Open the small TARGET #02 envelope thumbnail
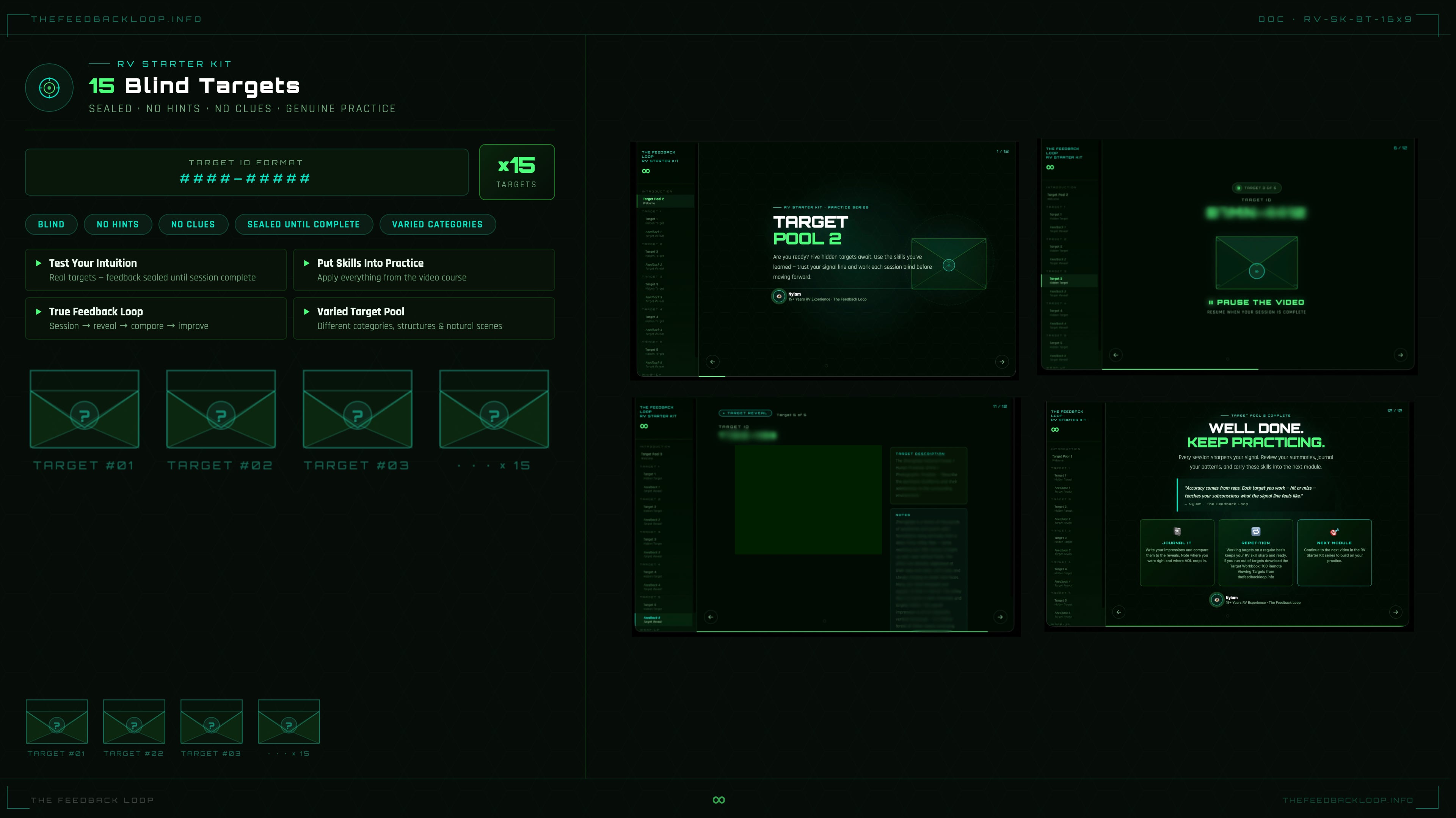Viewport: 1456px width, 818px height. 134,721
